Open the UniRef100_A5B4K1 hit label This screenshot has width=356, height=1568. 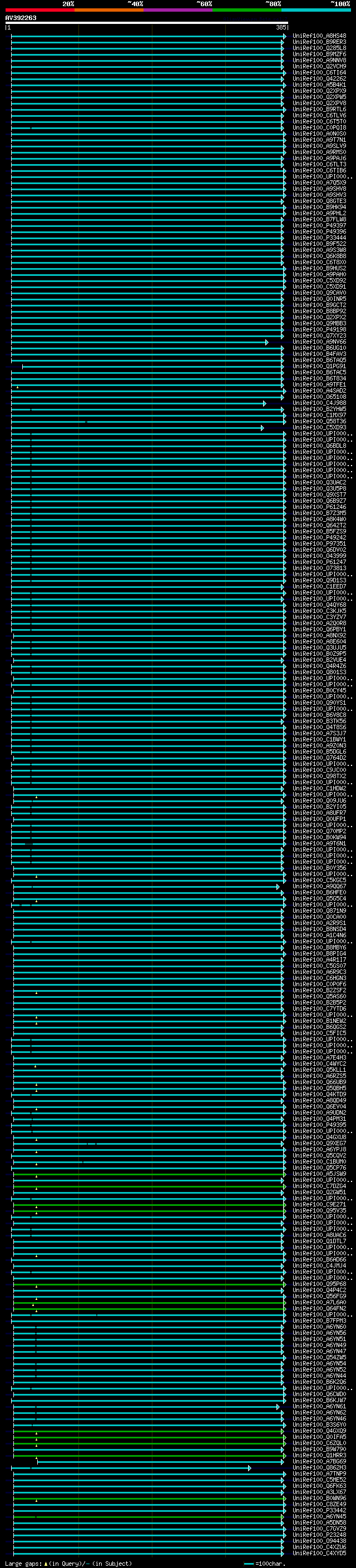[x=319, y=85]
